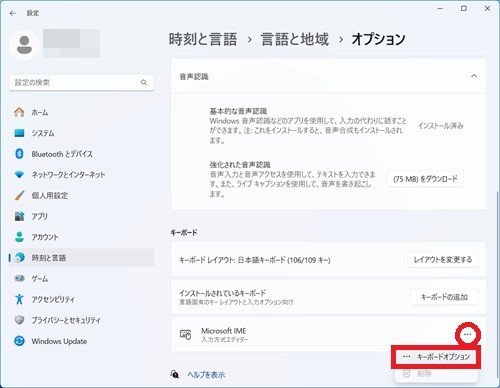Click the search magnifier icon
This screenshot has height=388, width=500.
point(144,82)
